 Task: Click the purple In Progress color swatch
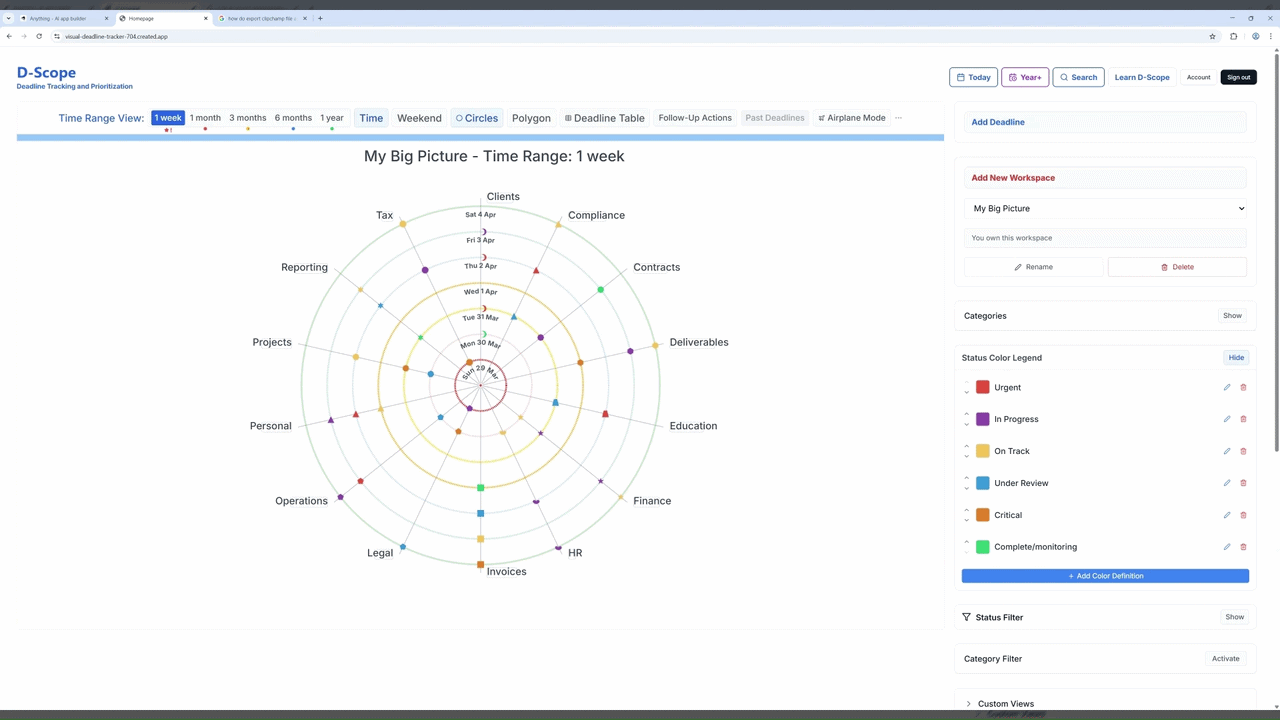pos(982,419)
